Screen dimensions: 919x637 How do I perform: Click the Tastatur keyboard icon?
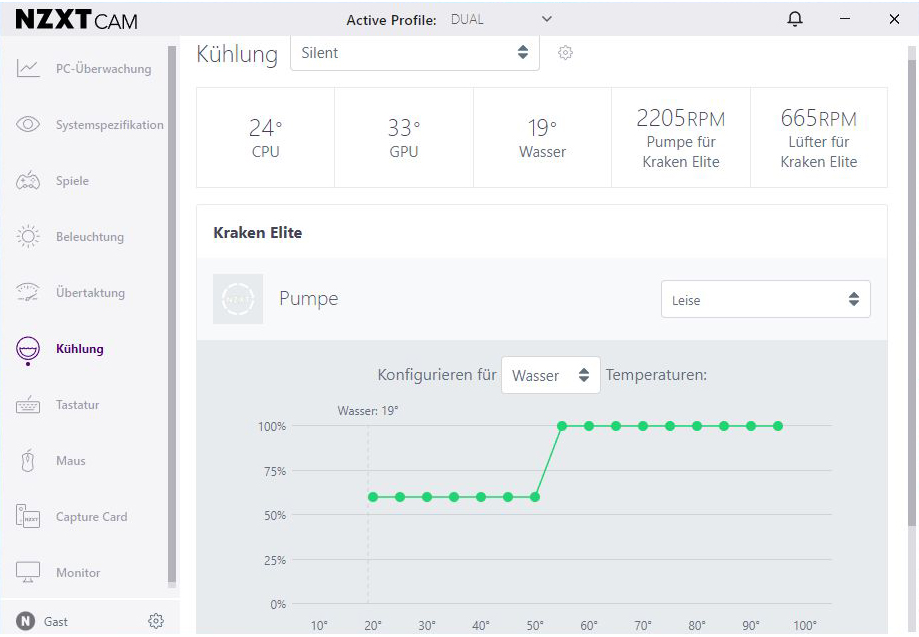(28, 405)
